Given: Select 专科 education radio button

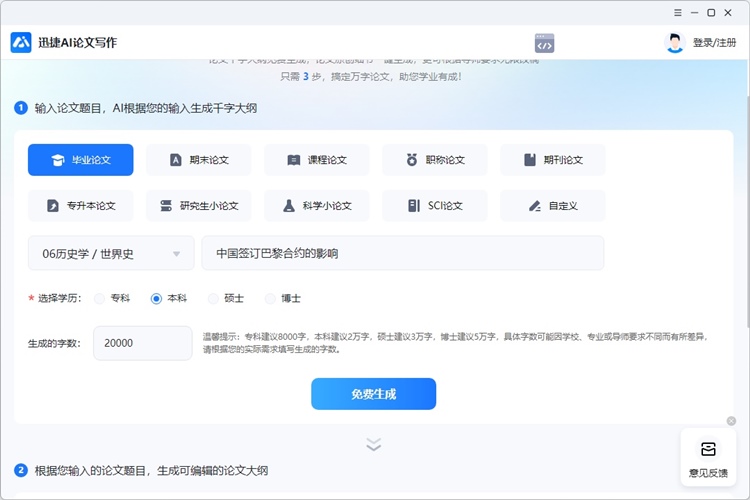Looking at the screenshot, I should [x=99, y=299].
